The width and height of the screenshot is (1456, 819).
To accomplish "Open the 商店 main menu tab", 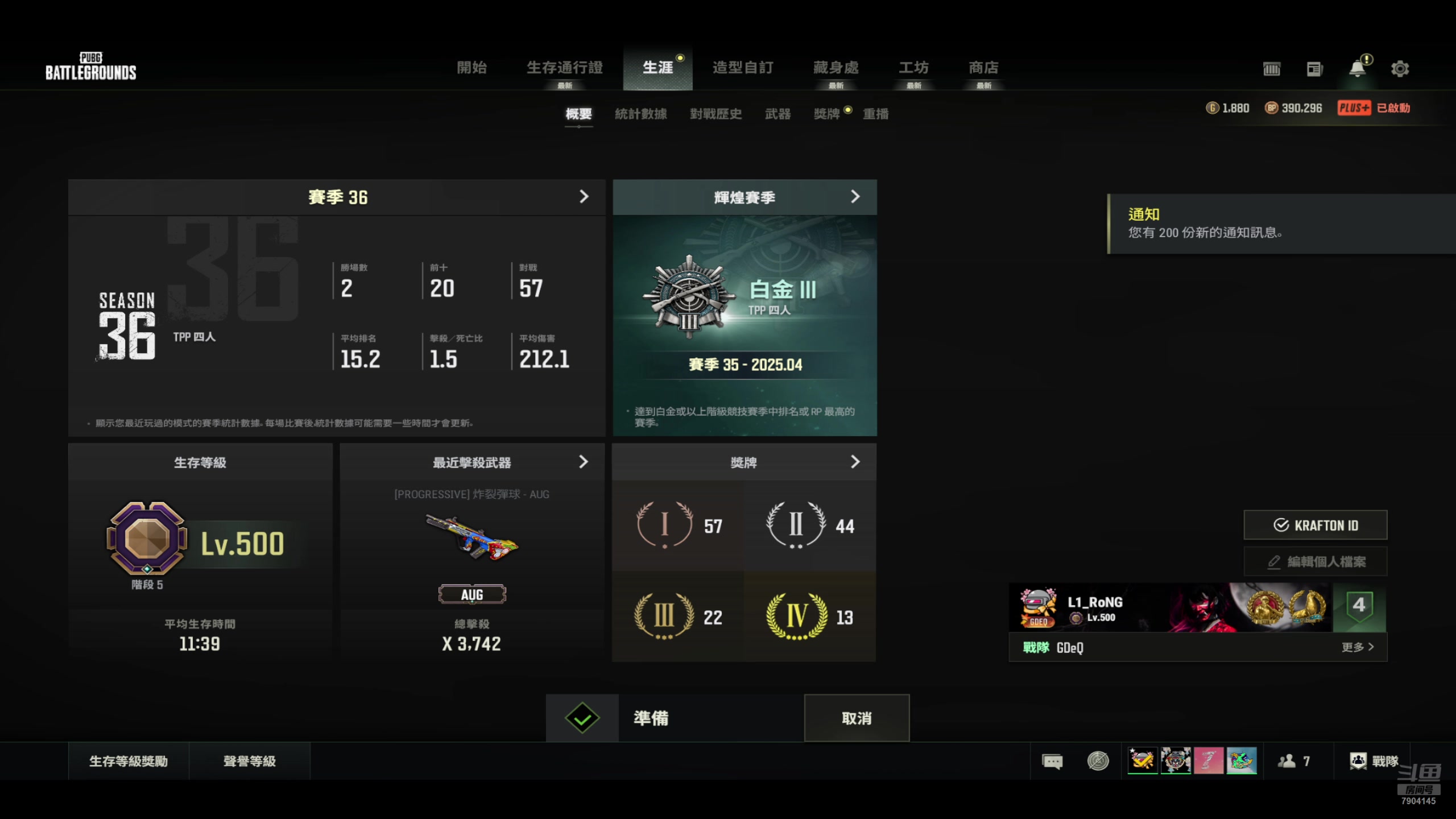I will click(984, 68).
